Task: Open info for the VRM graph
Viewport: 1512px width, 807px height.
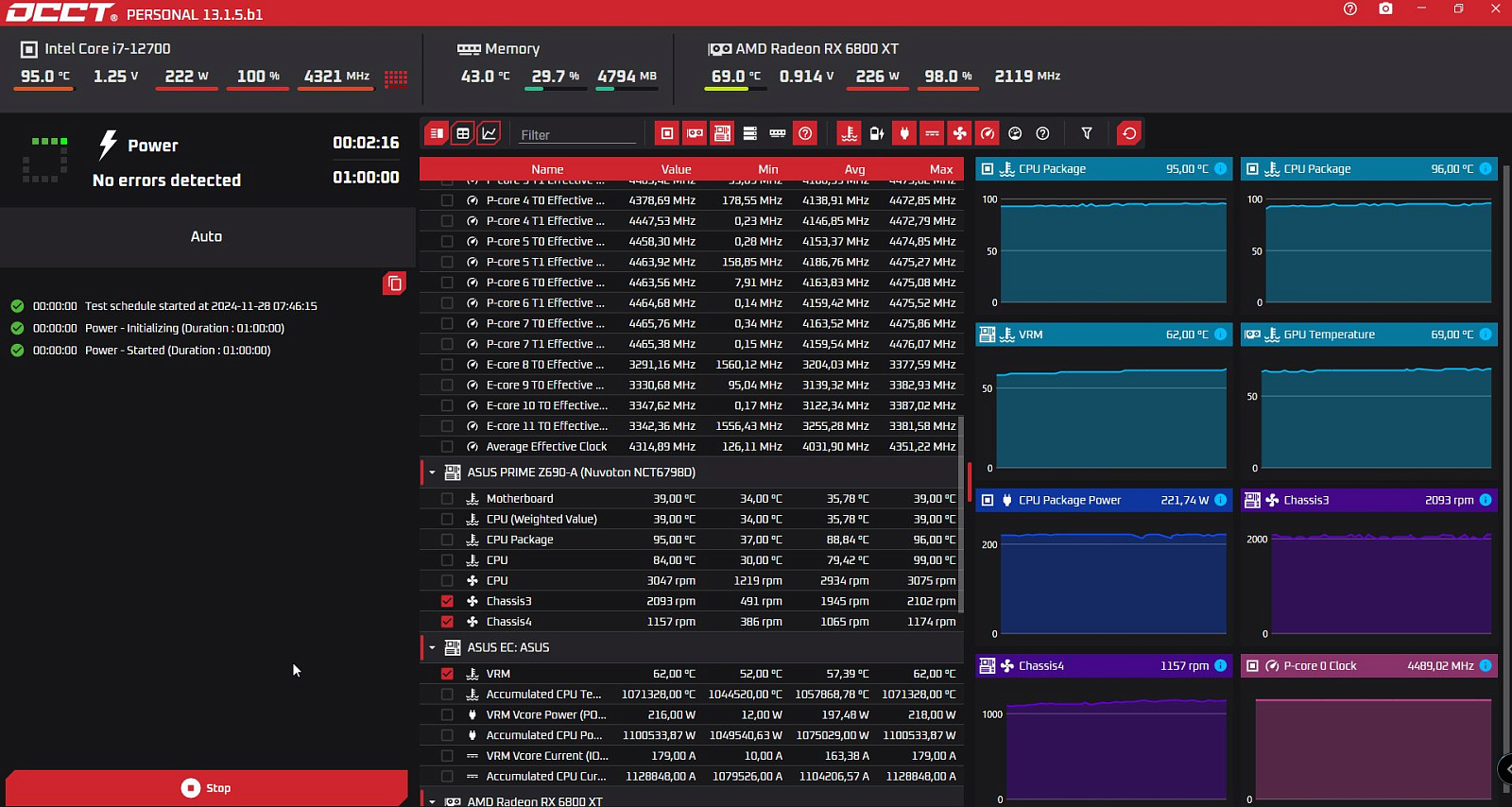Action: pyautogui.click(x=1221, y=335)
